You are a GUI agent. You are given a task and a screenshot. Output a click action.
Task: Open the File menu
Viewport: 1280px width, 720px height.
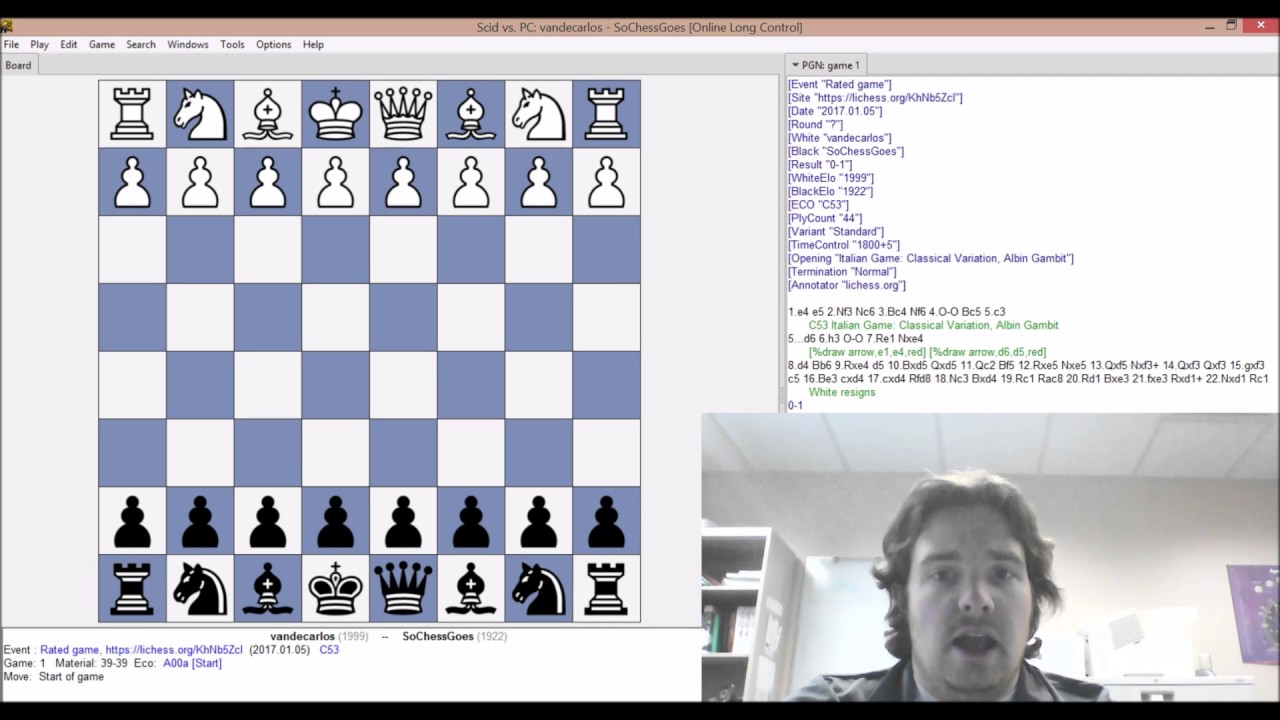pos(11,44)
